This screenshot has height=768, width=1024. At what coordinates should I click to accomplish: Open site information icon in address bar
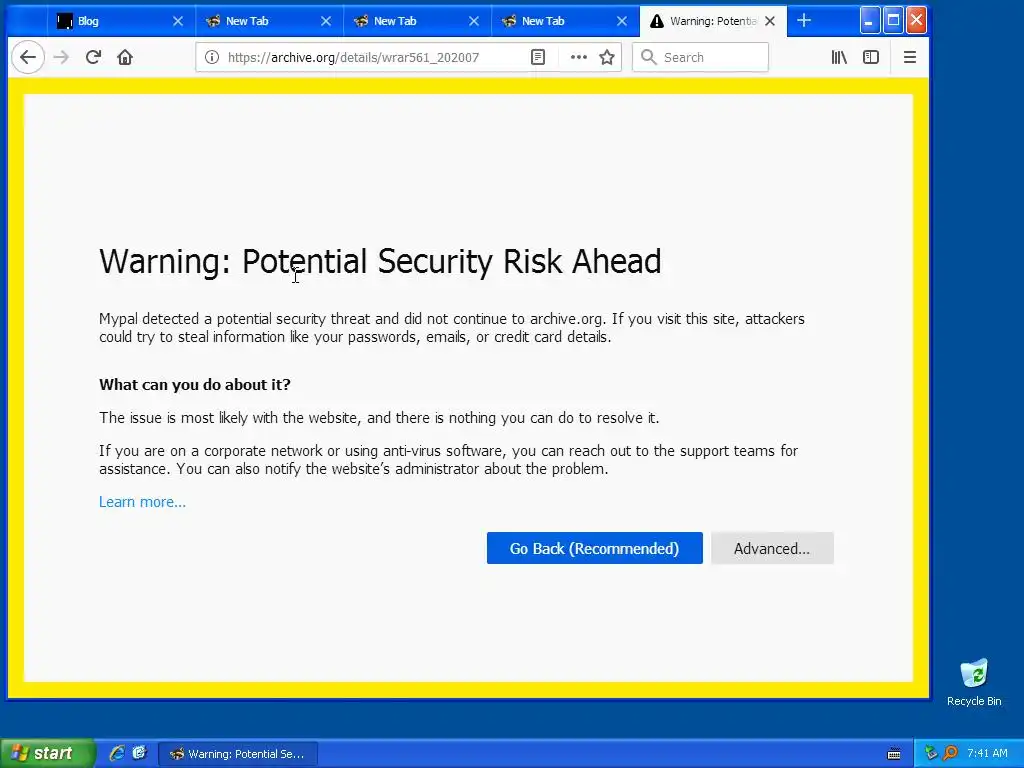(212, 57)
